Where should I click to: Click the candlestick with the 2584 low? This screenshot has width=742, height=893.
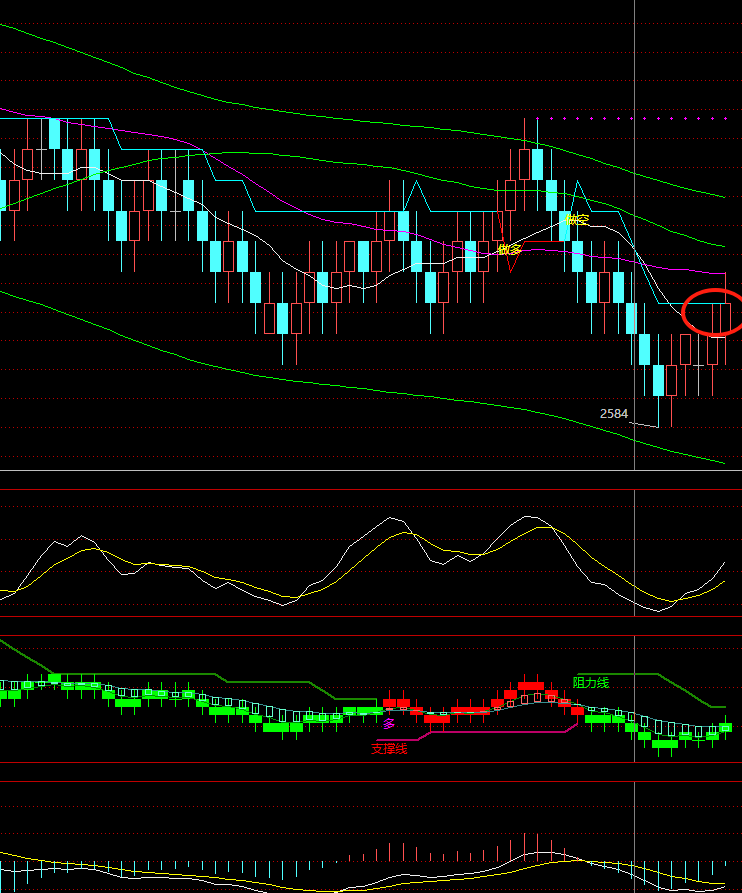click(658, 380)
